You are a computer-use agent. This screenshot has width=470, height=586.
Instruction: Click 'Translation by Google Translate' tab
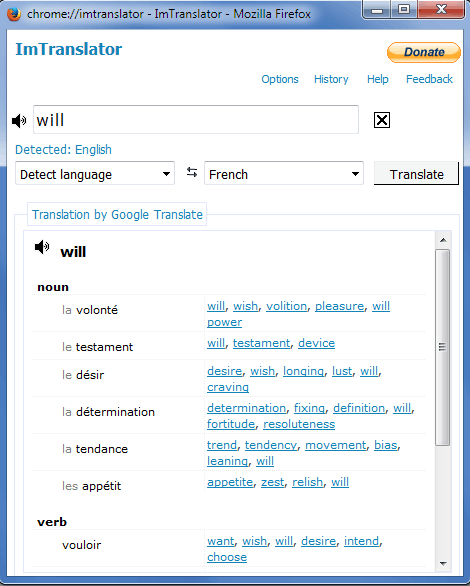117,215
